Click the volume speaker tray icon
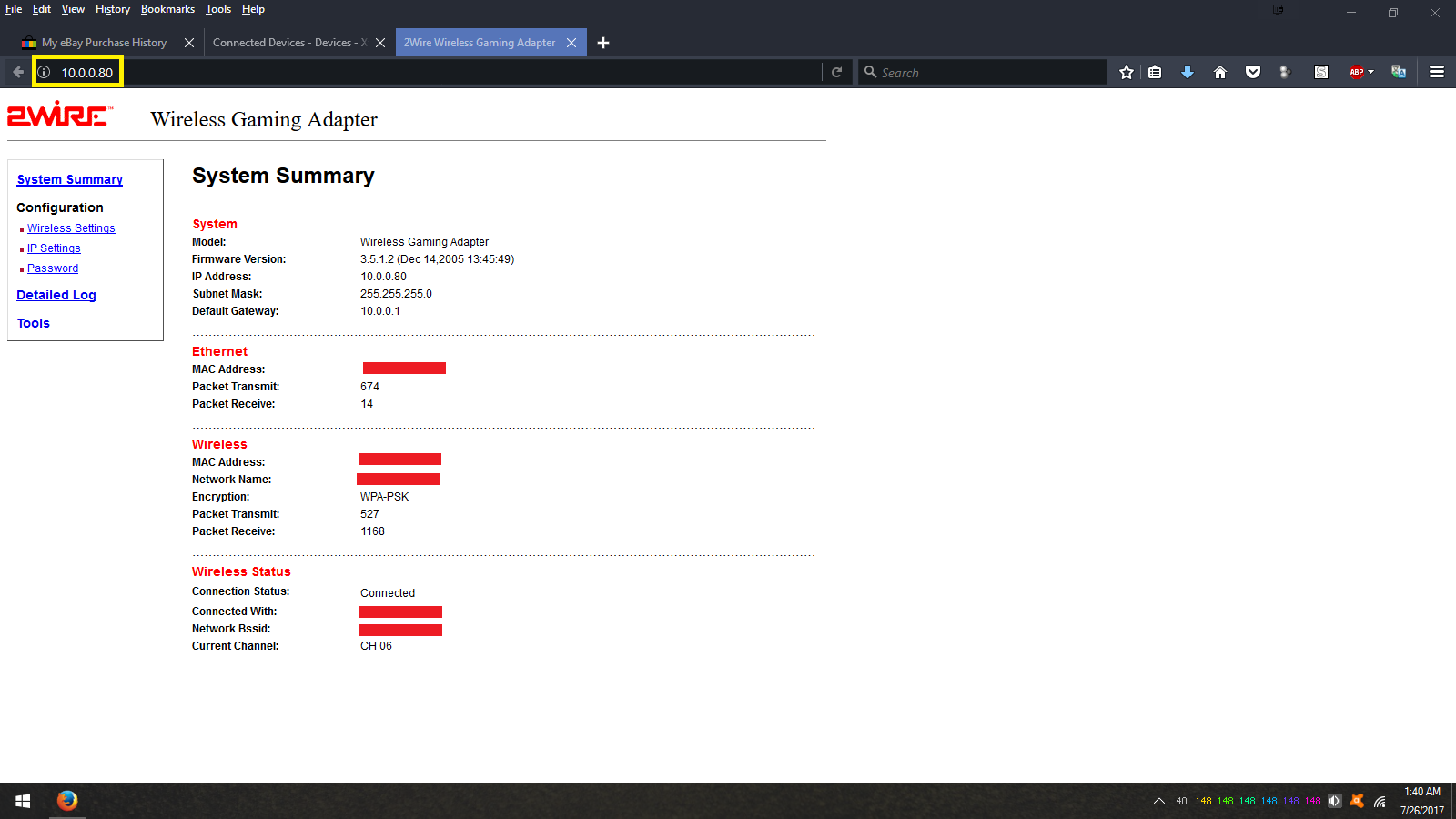The width and height of the screenshot is (1456, 819). (1334, 801)
